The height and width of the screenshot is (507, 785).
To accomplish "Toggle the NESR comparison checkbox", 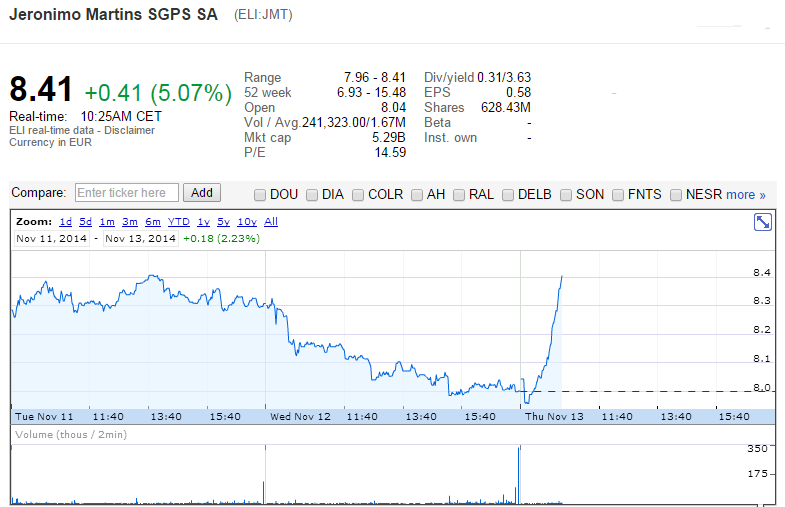I will 676,195.
